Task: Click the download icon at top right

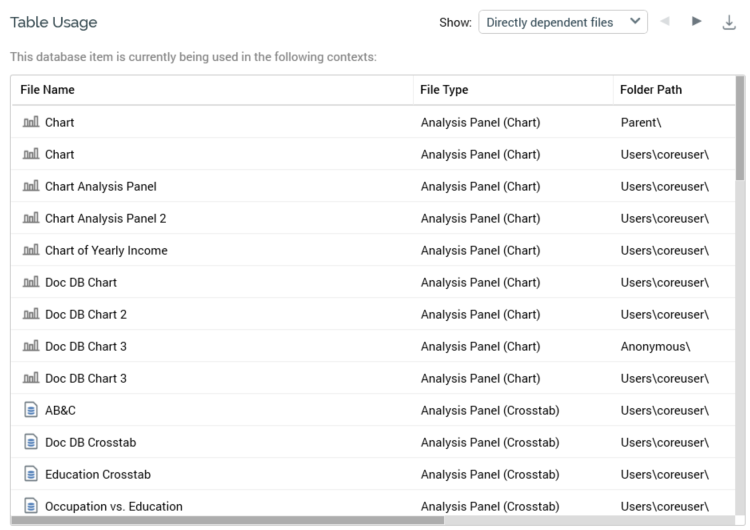Action: point(729,22)
